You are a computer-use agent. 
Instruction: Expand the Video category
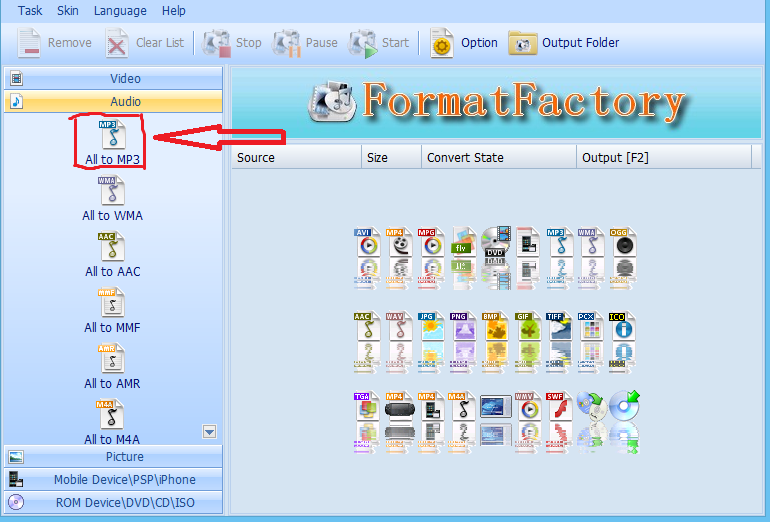[113, 79]
